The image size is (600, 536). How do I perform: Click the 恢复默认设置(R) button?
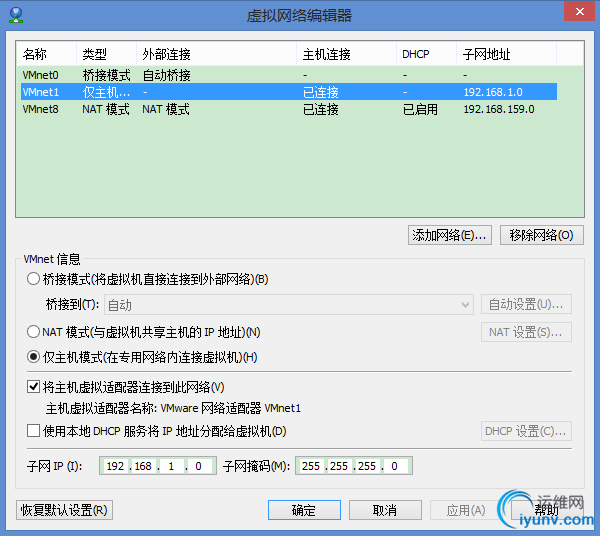pos(64,510)
